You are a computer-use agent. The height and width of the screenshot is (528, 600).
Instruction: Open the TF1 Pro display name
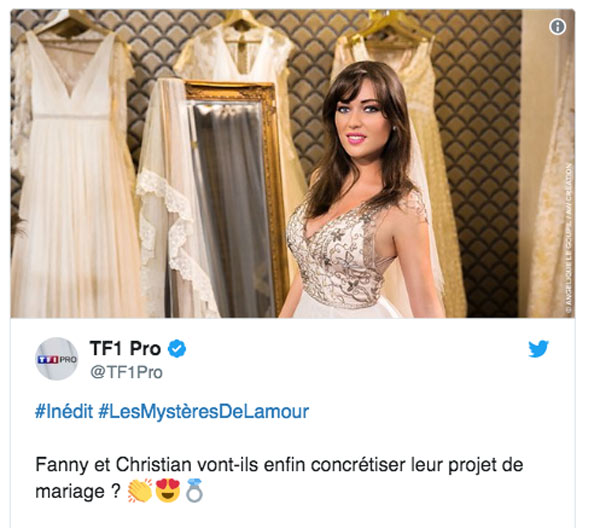125,349
